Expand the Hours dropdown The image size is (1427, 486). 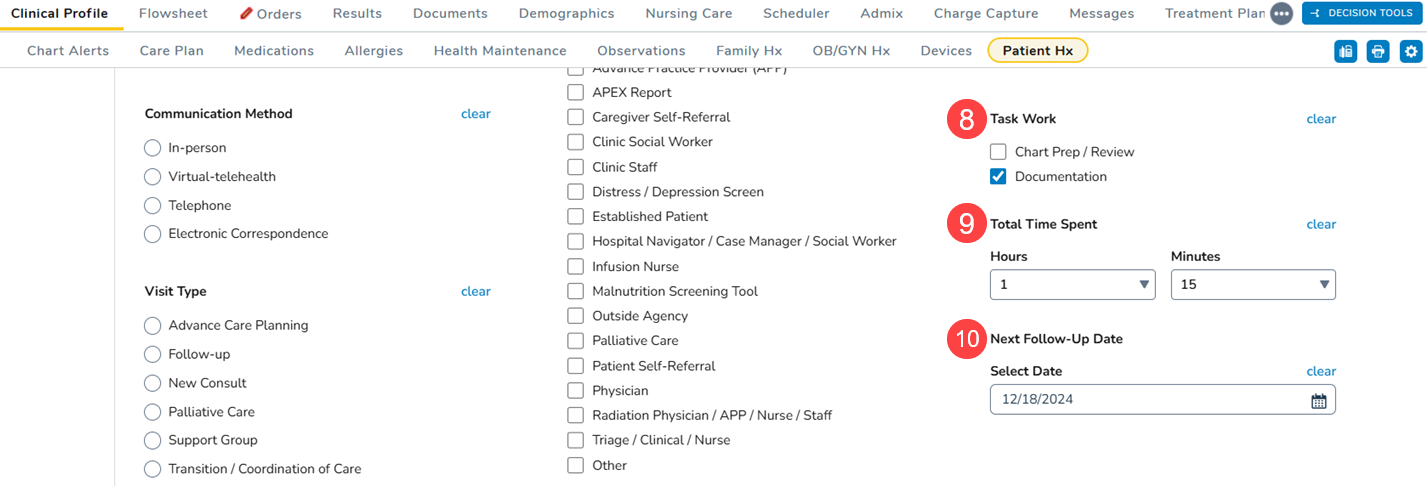(1072, 285)
